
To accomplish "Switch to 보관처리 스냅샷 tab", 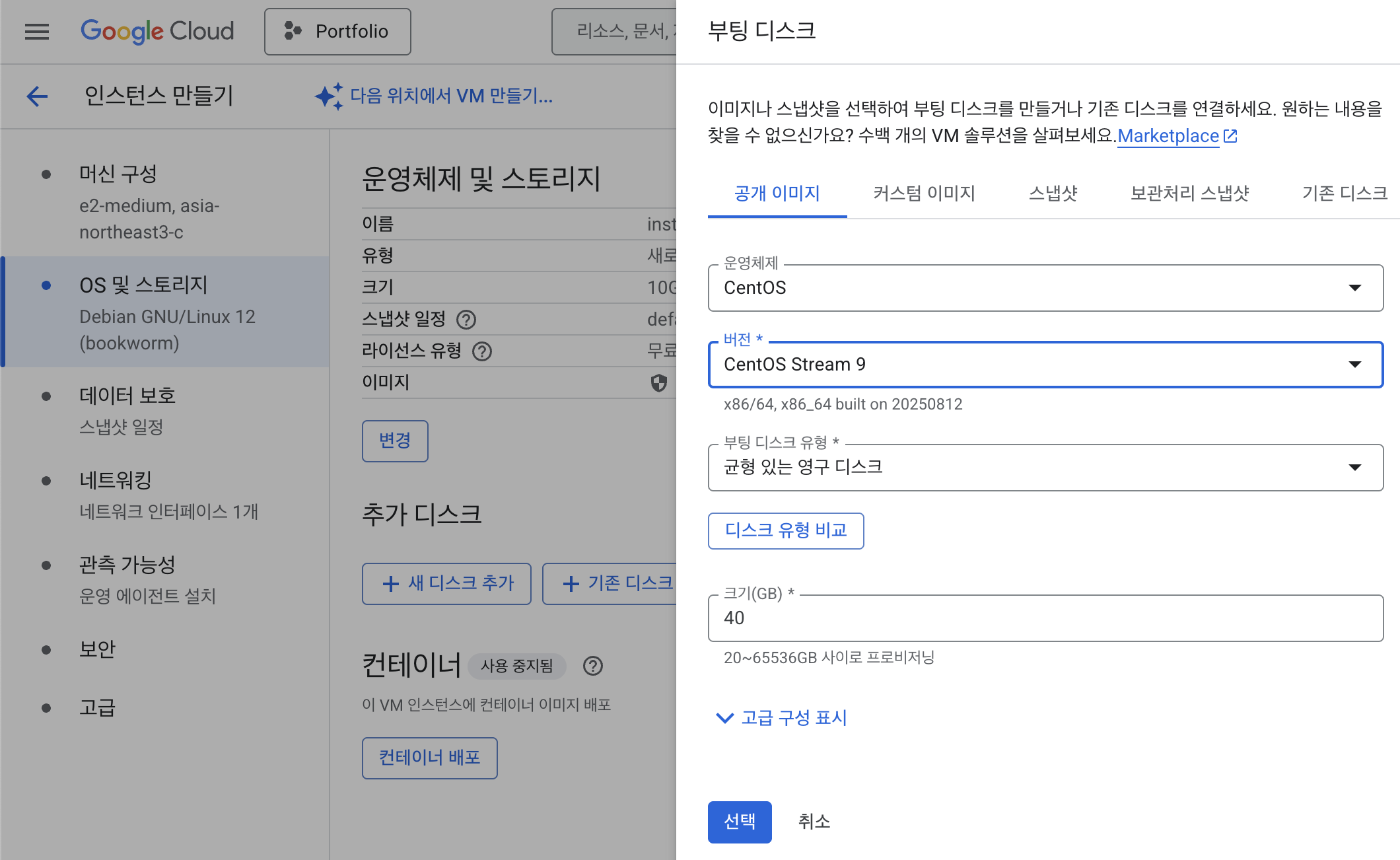I will pos(1189,194).
